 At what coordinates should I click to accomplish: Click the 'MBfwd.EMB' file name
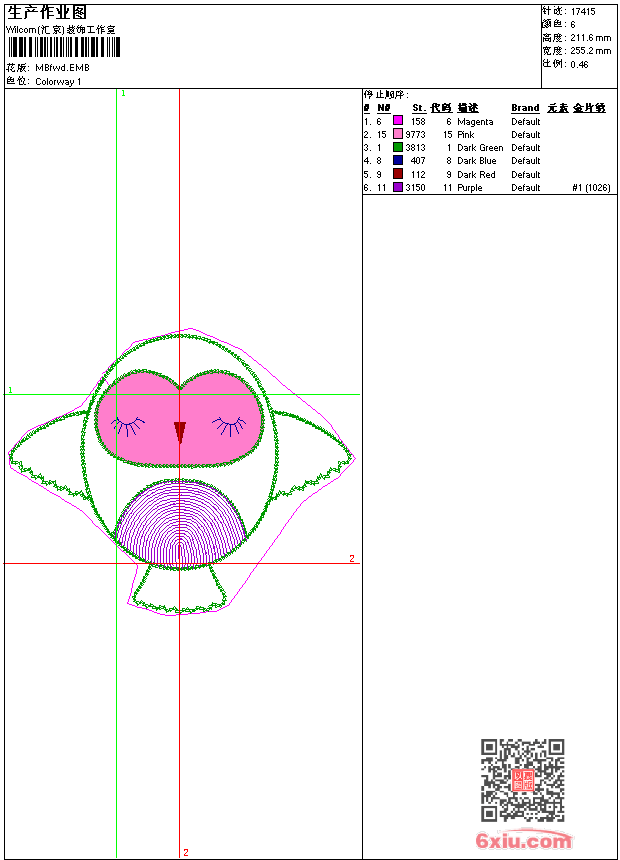[x=63, y=68]
